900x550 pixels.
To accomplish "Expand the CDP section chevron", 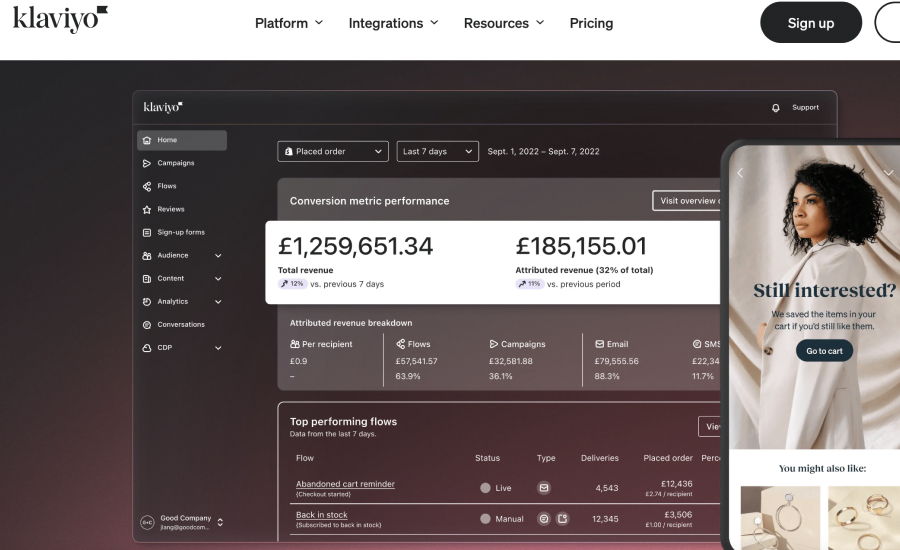I will 218,348.
